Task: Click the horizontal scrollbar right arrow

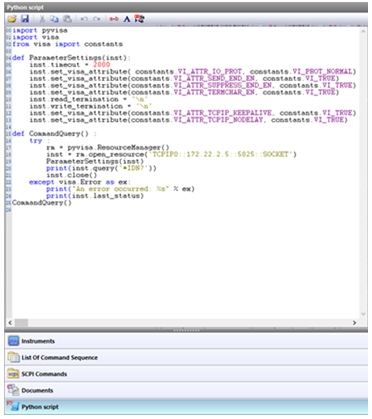Action: (354, 323)
